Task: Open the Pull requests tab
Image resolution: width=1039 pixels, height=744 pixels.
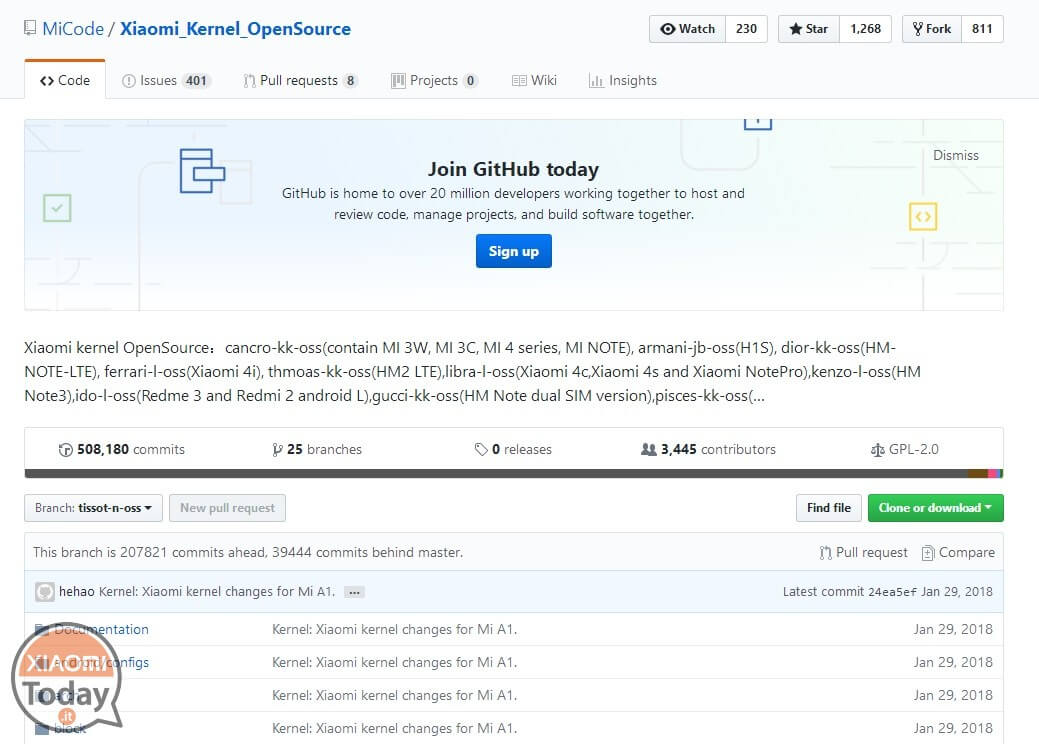Action: (301, 81)
